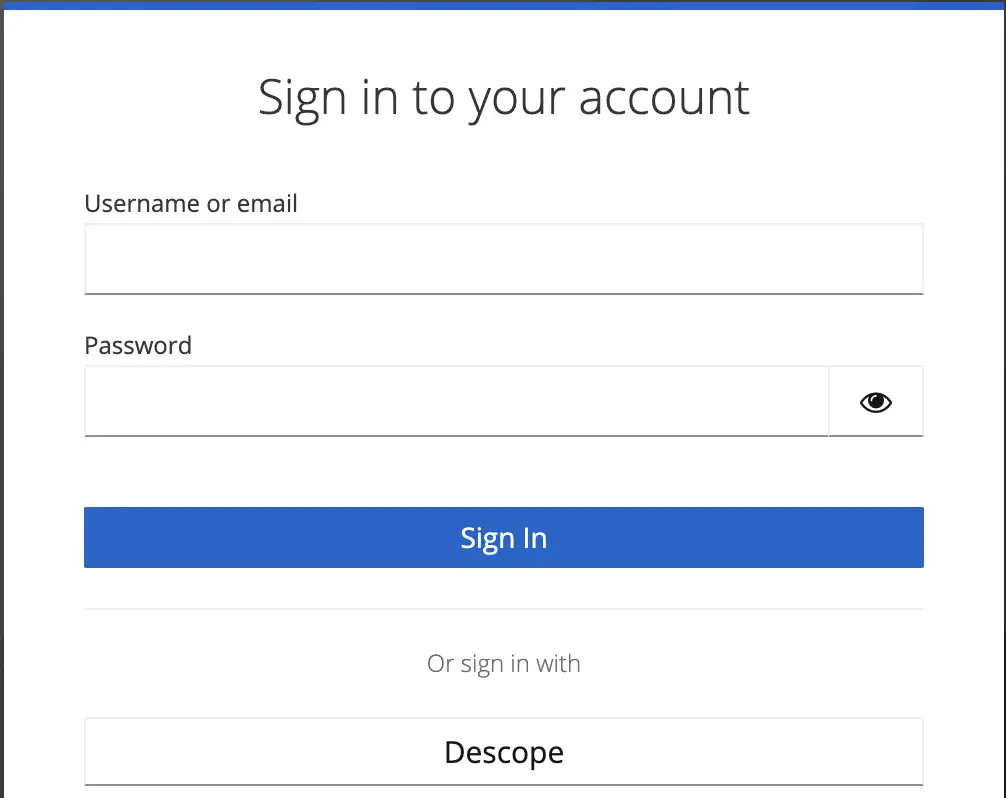This screenshot has height=798, width=1006.
Task: Click the Password label text
Action: 138,345
